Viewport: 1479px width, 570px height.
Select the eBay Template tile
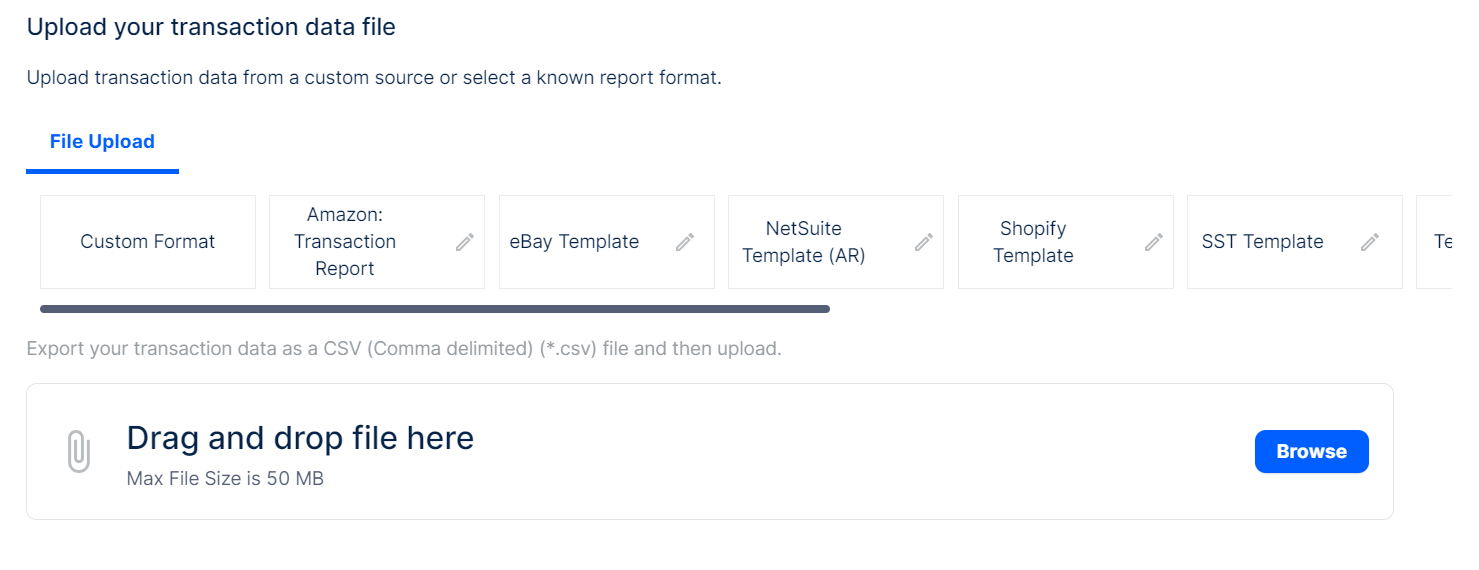point(574,242)
